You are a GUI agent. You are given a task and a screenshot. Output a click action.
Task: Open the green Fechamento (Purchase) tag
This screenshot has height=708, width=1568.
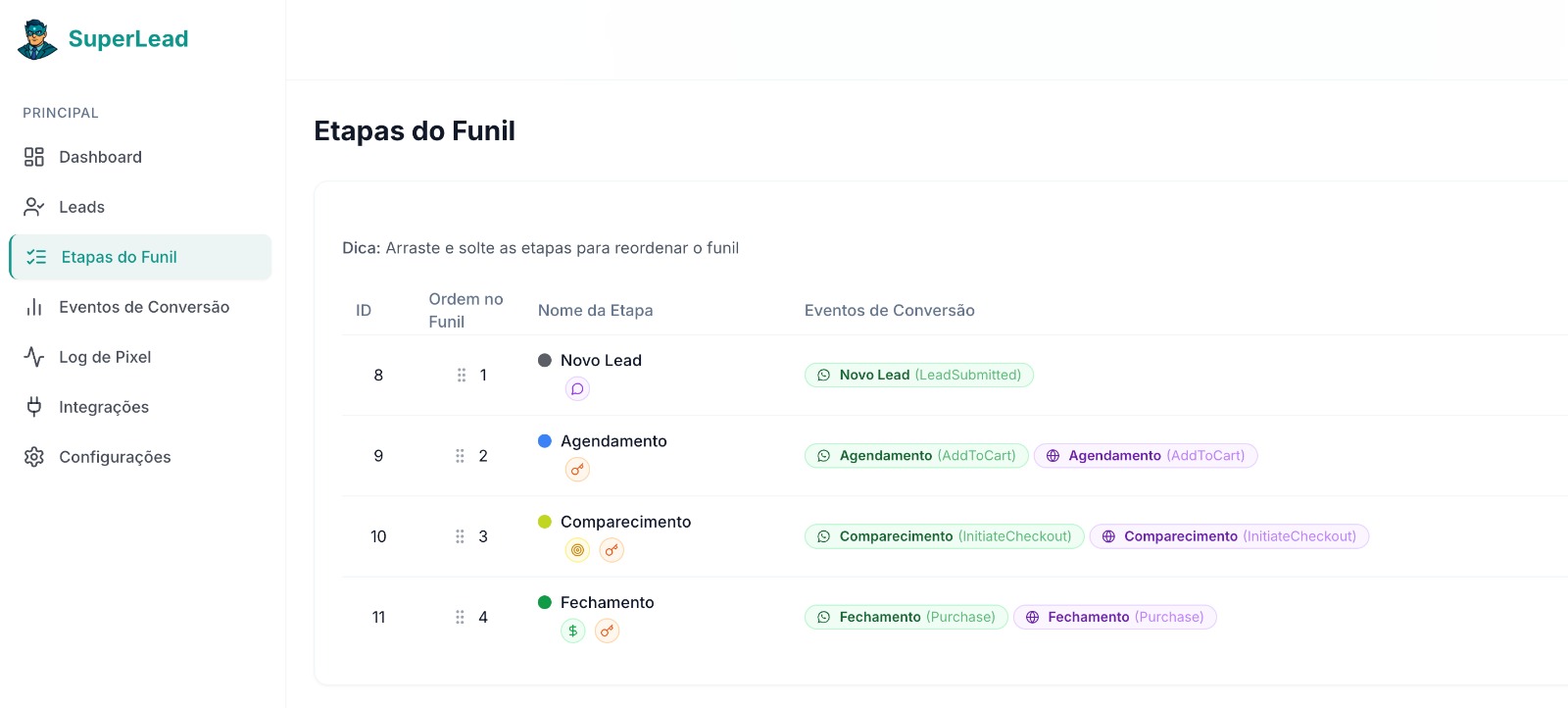pos(906,617)
